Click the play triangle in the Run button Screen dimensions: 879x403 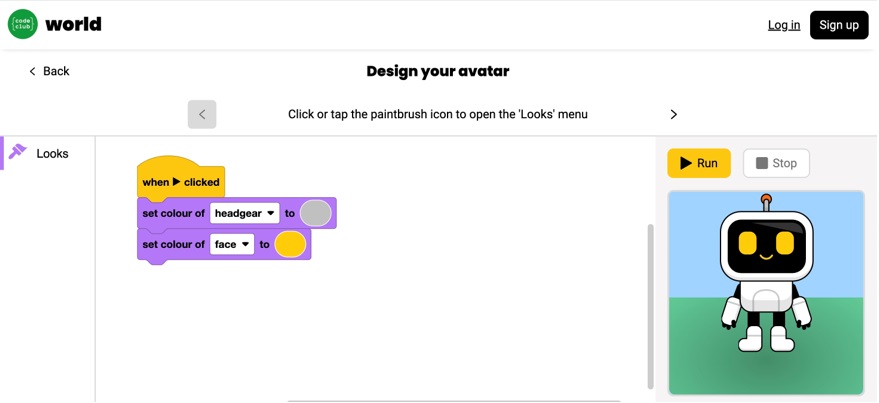click(x=686, y=163)
